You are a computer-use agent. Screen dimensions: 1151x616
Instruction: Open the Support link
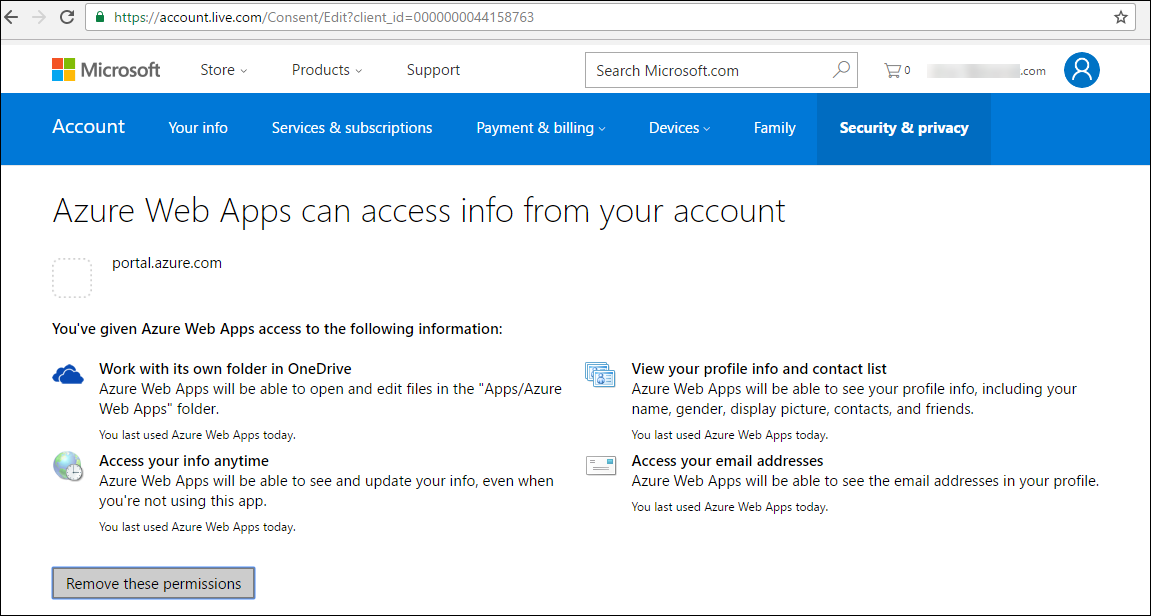coord(433,70)
